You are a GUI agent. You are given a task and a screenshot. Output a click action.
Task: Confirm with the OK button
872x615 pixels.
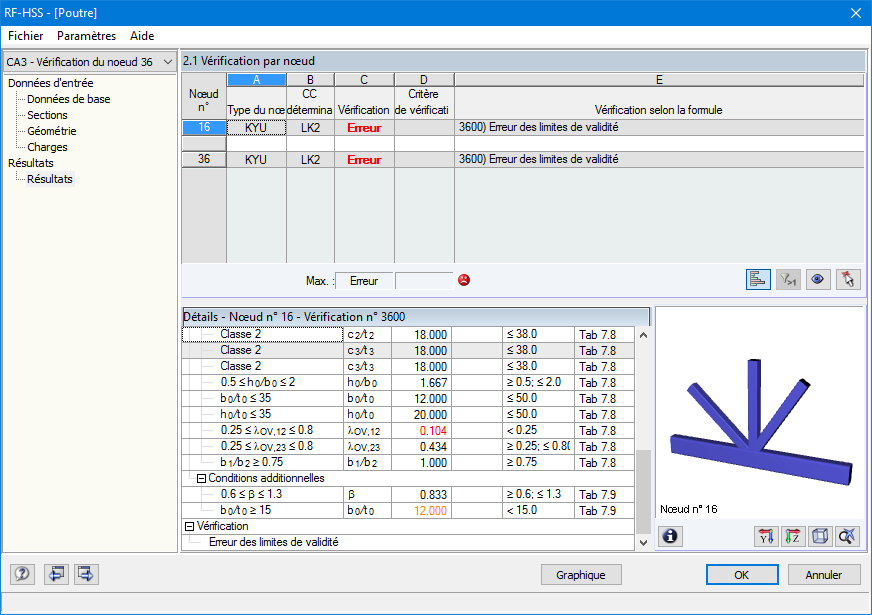click(x=742, y=574)
